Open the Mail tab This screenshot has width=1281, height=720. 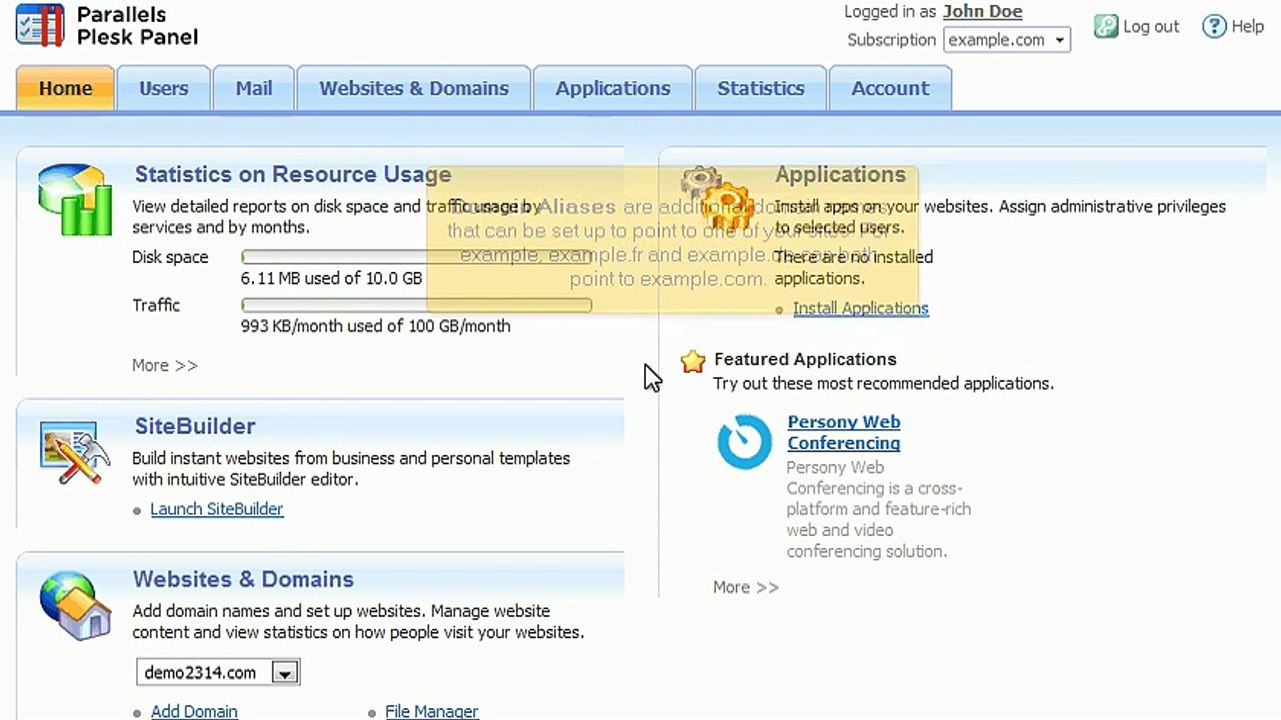(x=254, y=88)
